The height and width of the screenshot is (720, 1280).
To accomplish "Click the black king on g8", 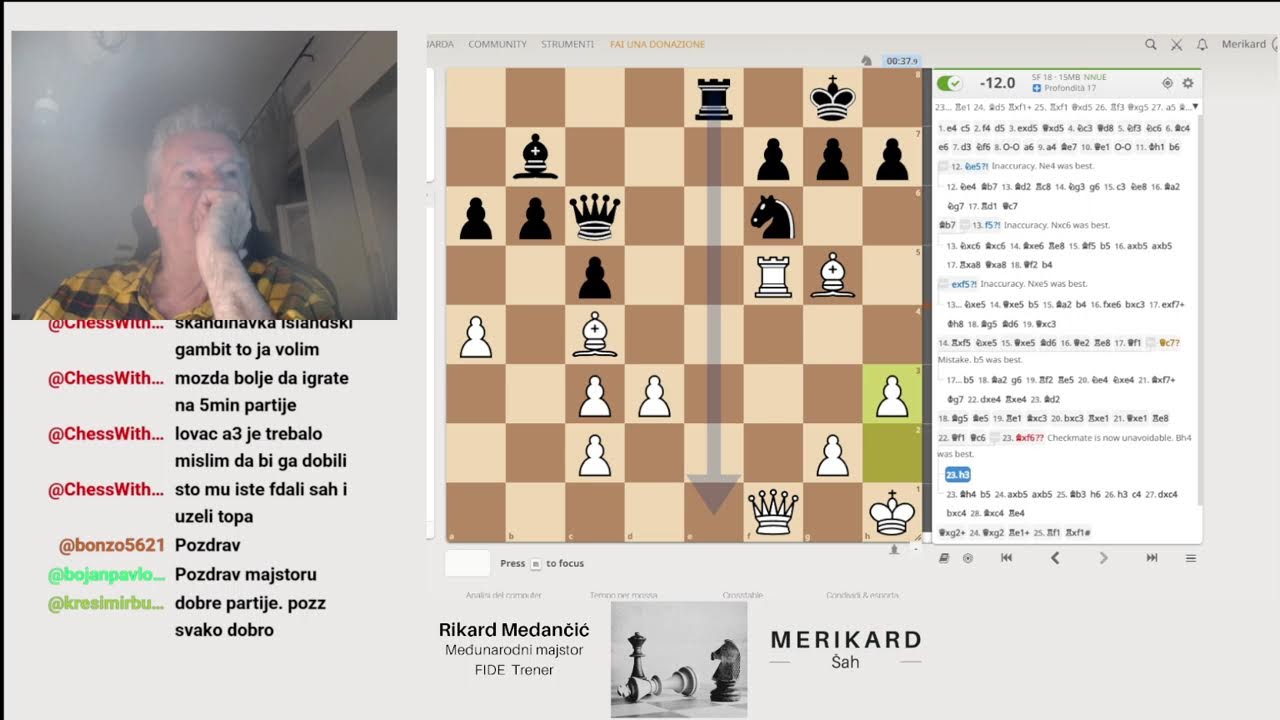I will (832, 98).
